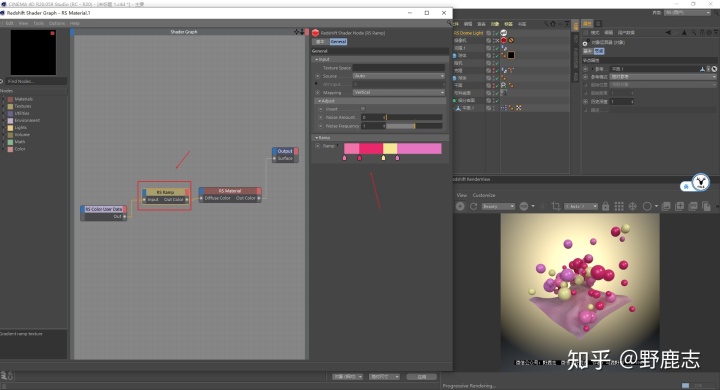Screen dimensions: 720x390
Task: Click the search icon in Object Manager header
Action: (x=546, y=24)
